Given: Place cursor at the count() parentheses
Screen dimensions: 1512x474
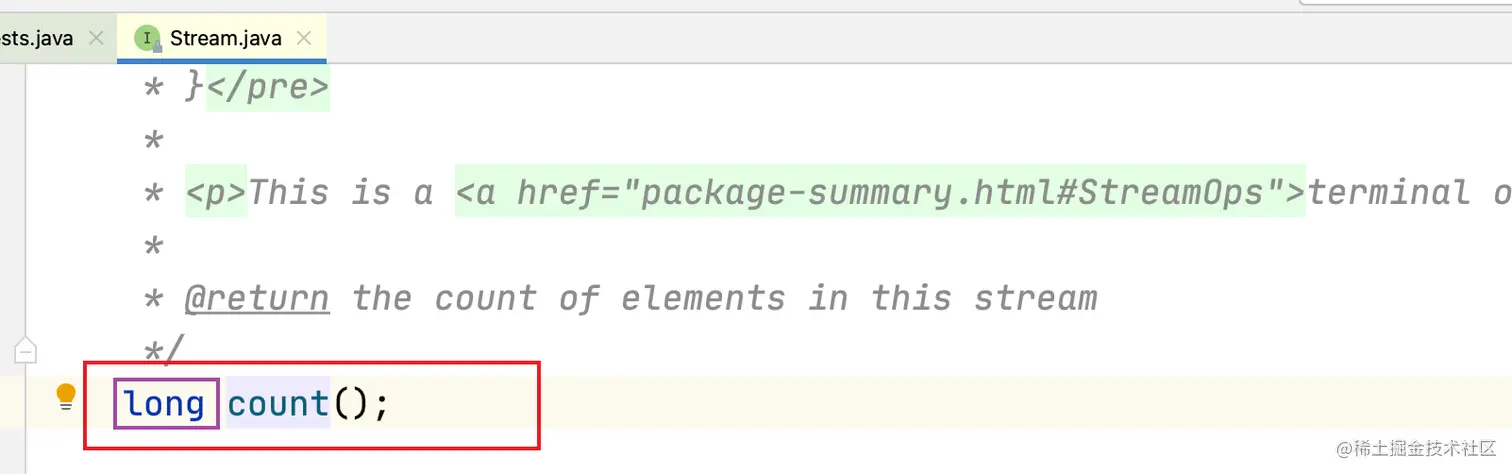Looking at the screenshot, I should (351, 404).
